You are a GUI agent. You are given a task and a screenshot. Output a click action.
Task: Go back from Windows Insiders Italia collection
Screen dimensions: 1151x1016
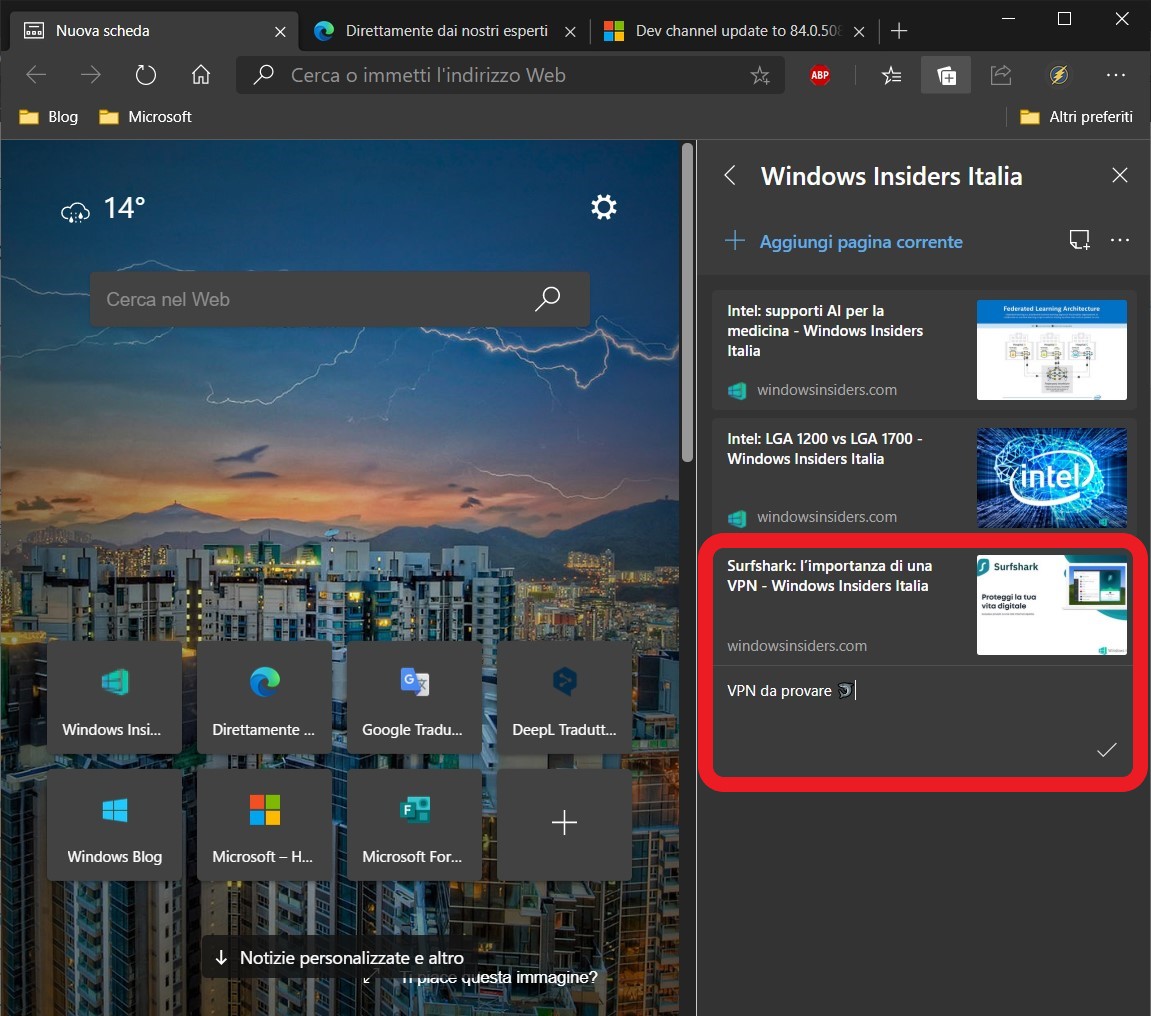tap(730, 175)
